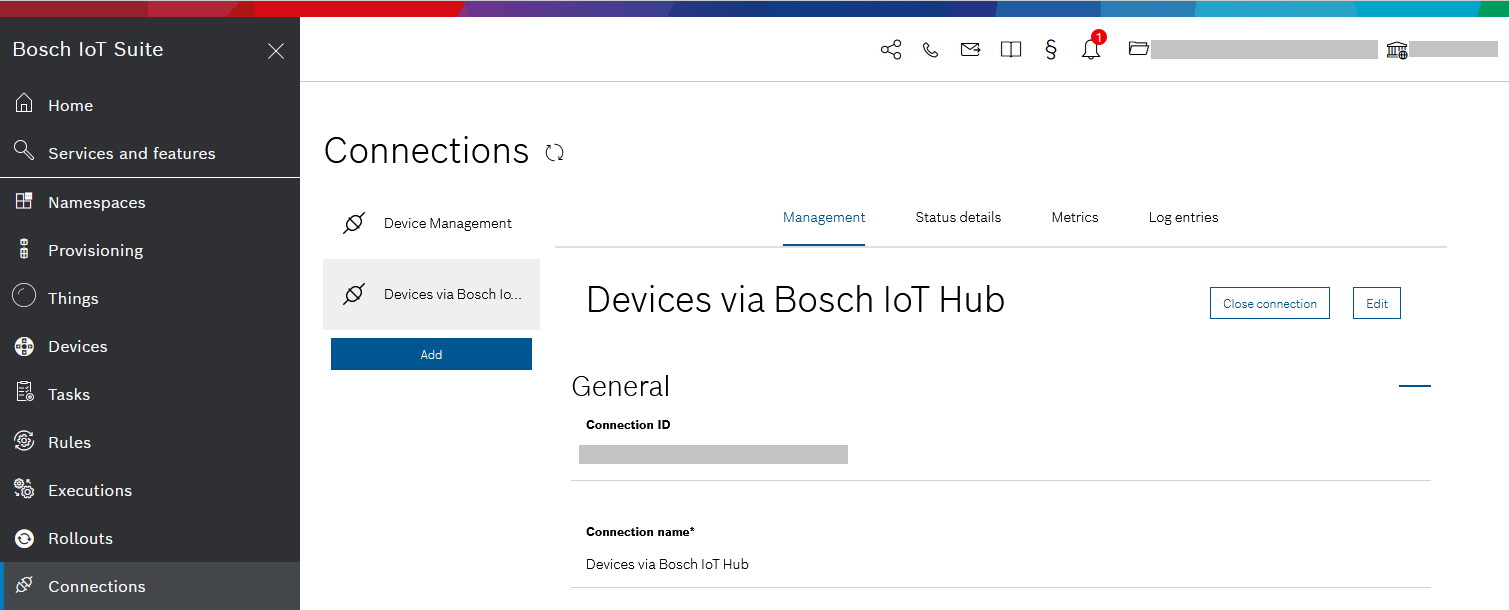Image resolution: width=1509 pixels, height=610 pixels.
Task: Go to Home in the sidebar
Action: coord(150,105)
